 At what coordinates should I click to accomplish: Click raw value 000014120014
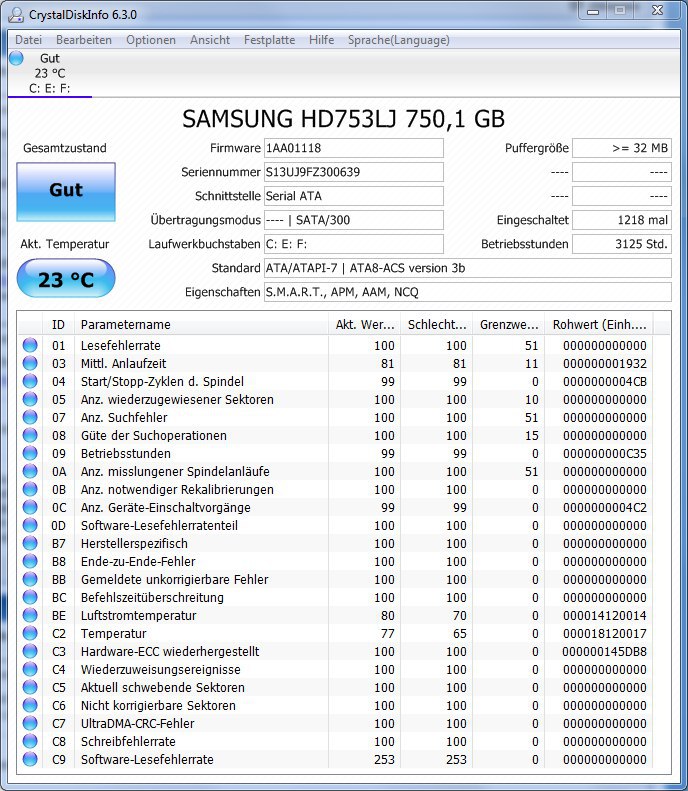coord(605,615)
